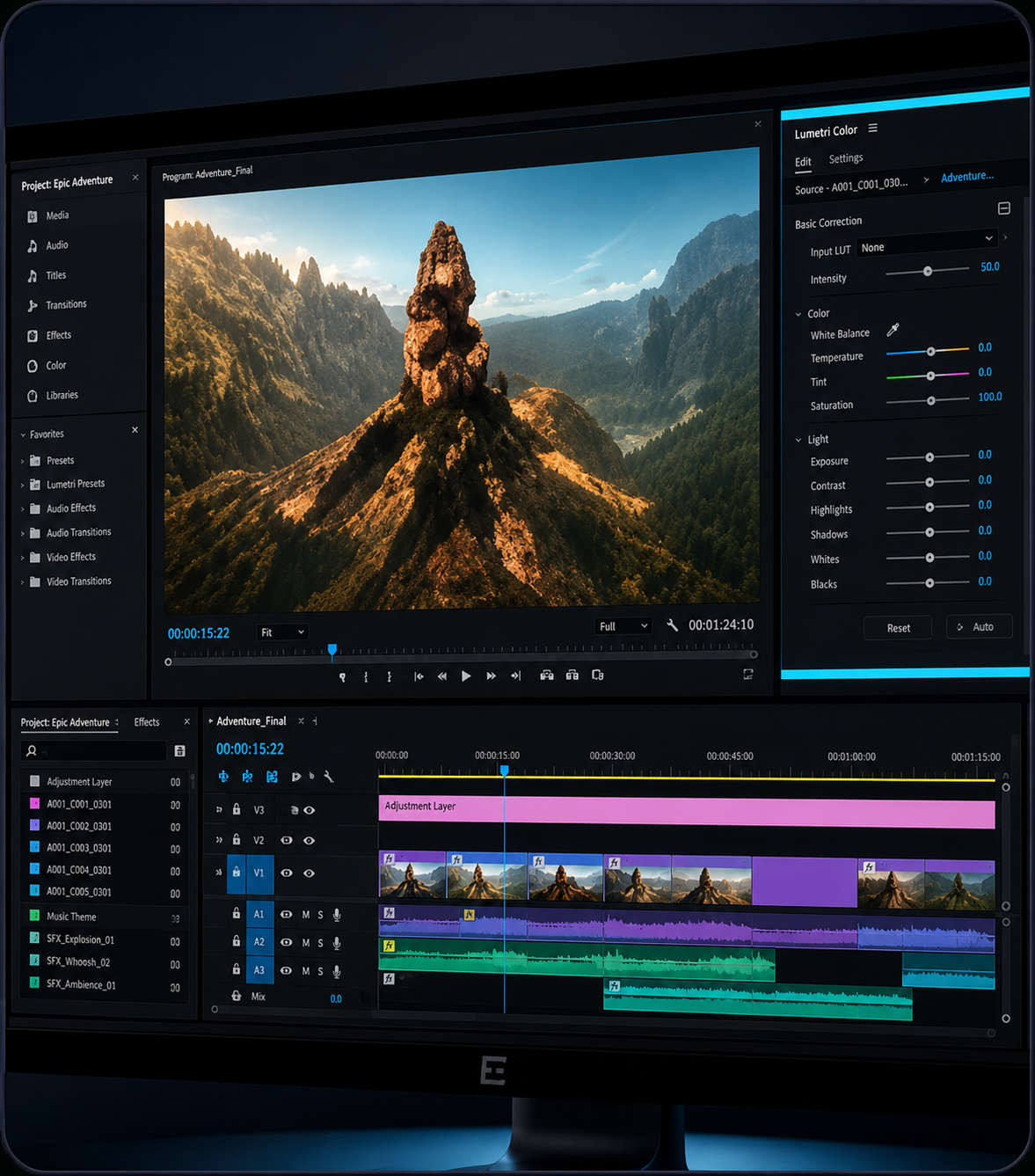Toggle Basic Correction enable checkbox

click(x=1004, y=208)
